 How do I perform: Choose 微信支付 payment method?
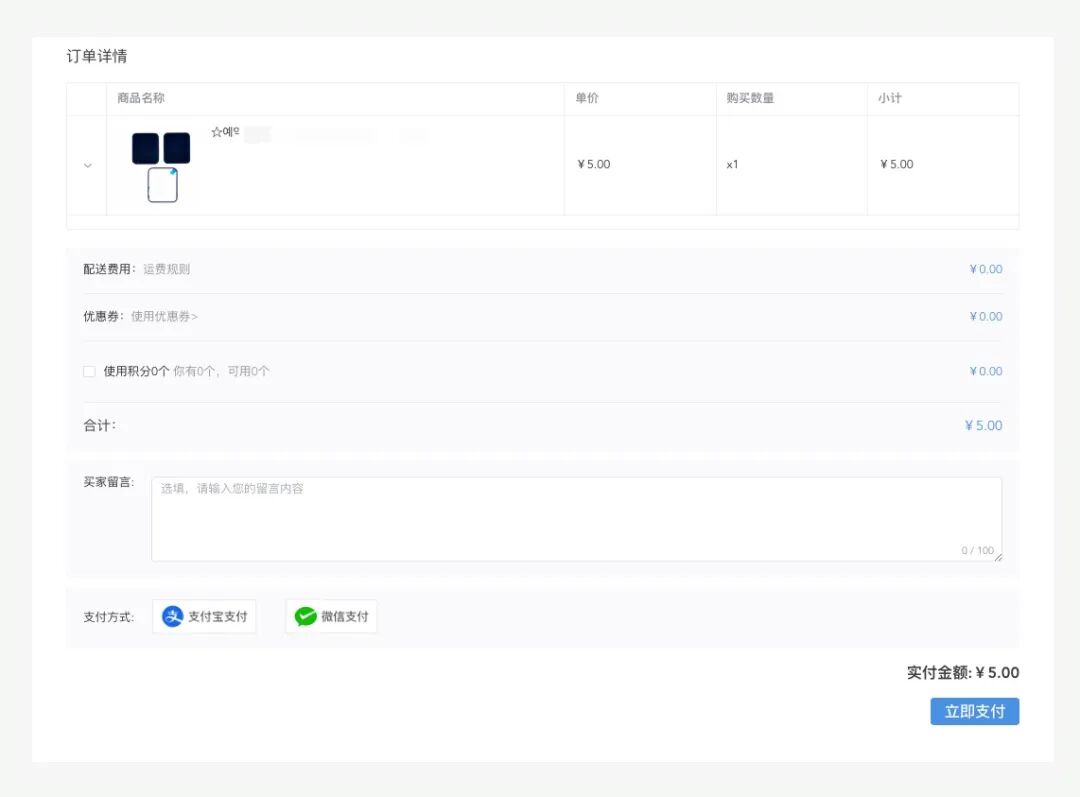pyautogui.click(x=331, y=616)
